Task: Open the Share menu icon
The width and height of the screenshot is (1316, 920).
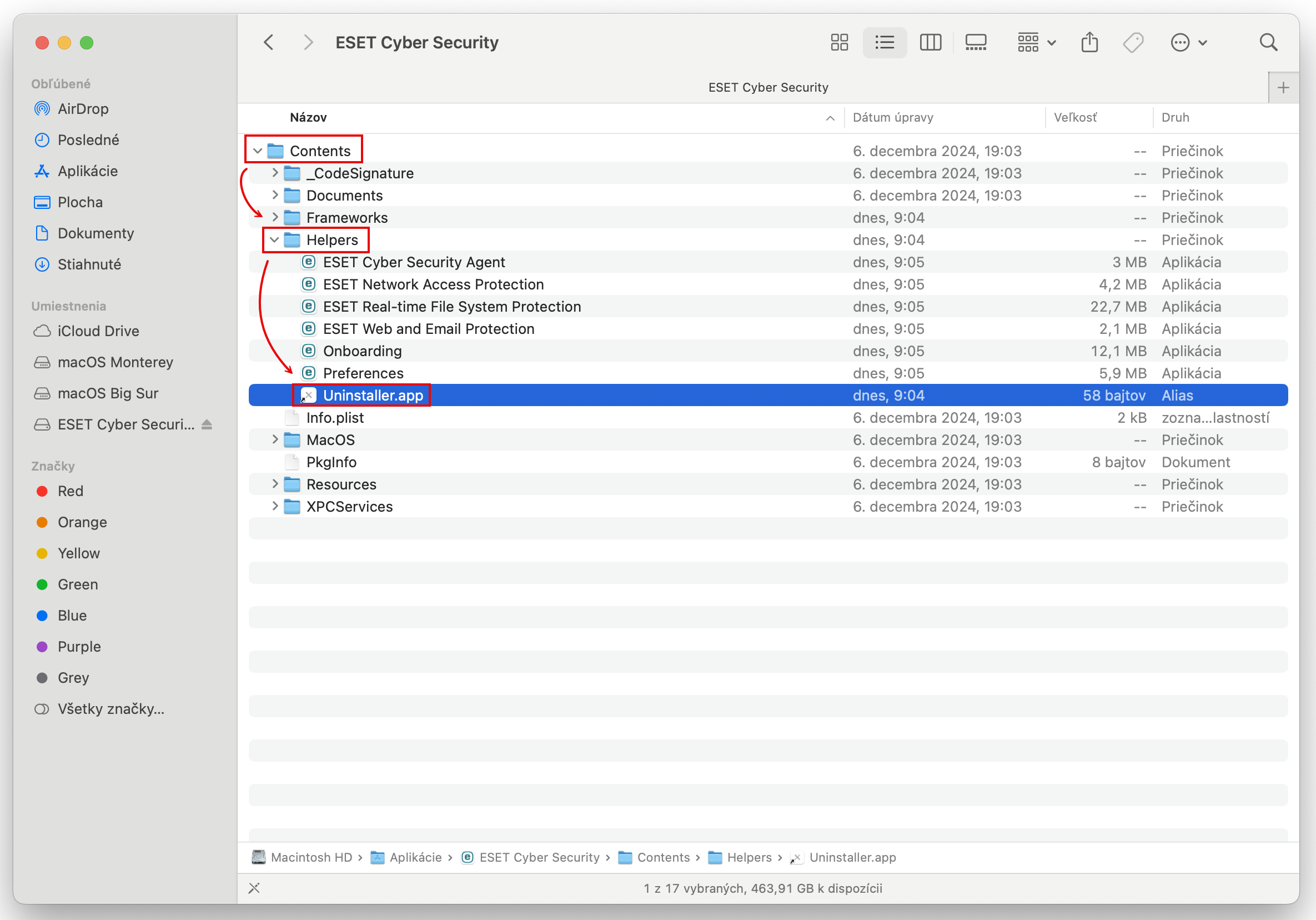Action: click(1089, 42)
